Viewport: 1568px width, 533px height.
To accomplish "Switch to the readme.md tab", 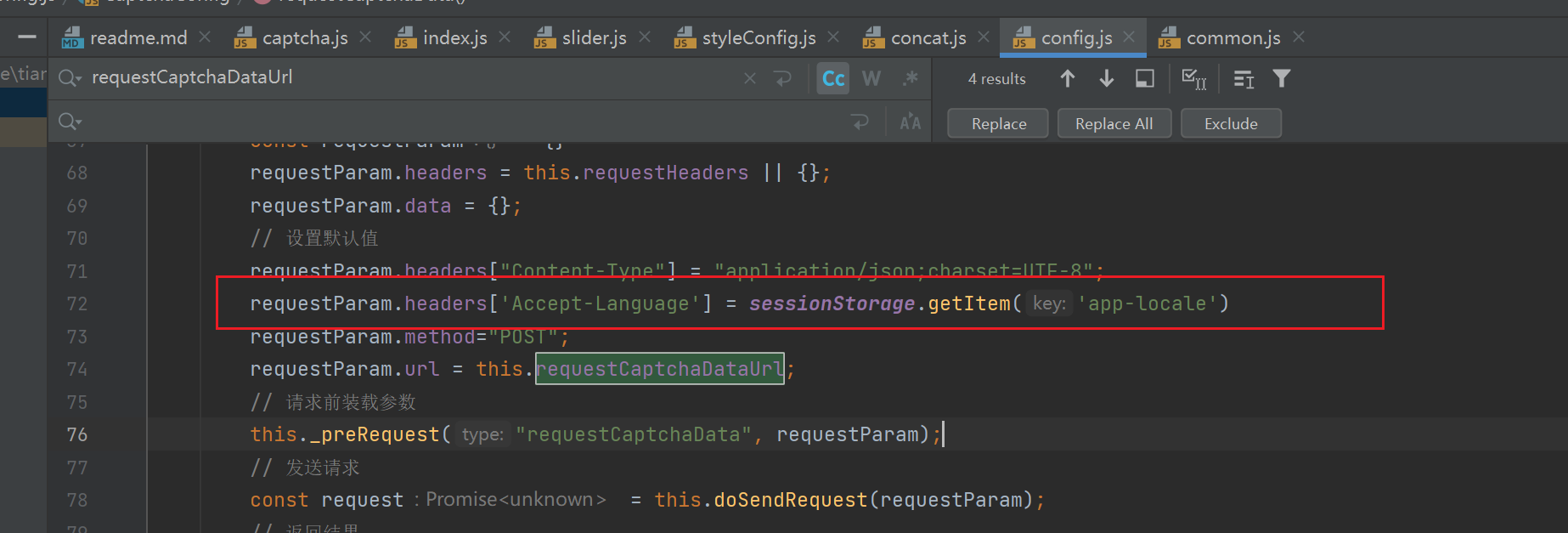I will (125, 38).
